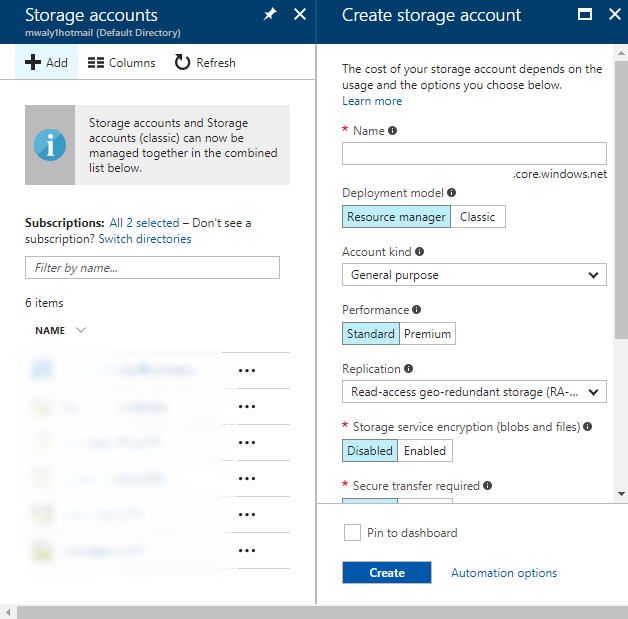628x619 pixels.
Task: Close the Create storage account blade
Action: pyautogui.click(x=615, y=14)
